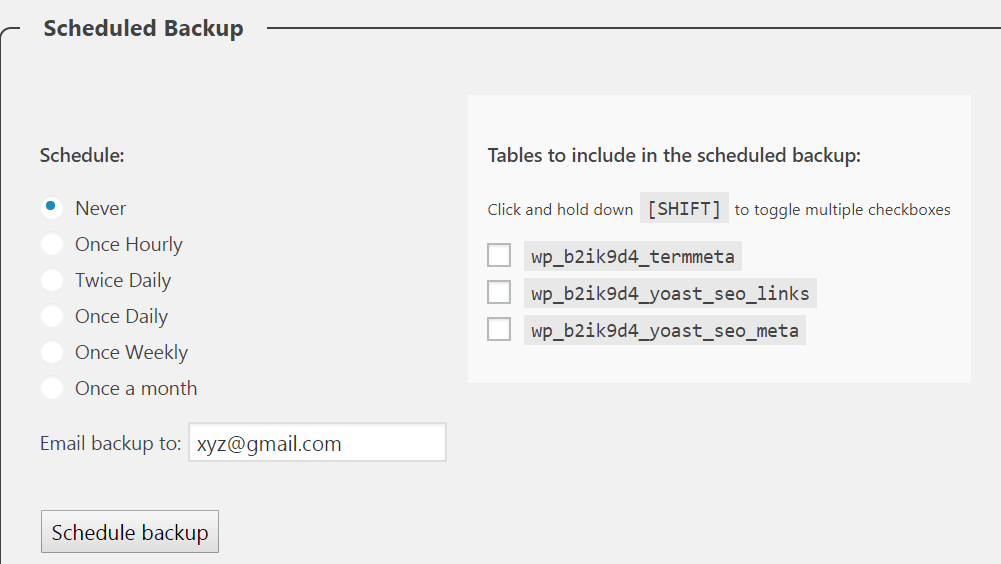Viewport: 1001px width, 564px height.
Task: Click the [SHIFT] key hint
Action: (684, 209)
